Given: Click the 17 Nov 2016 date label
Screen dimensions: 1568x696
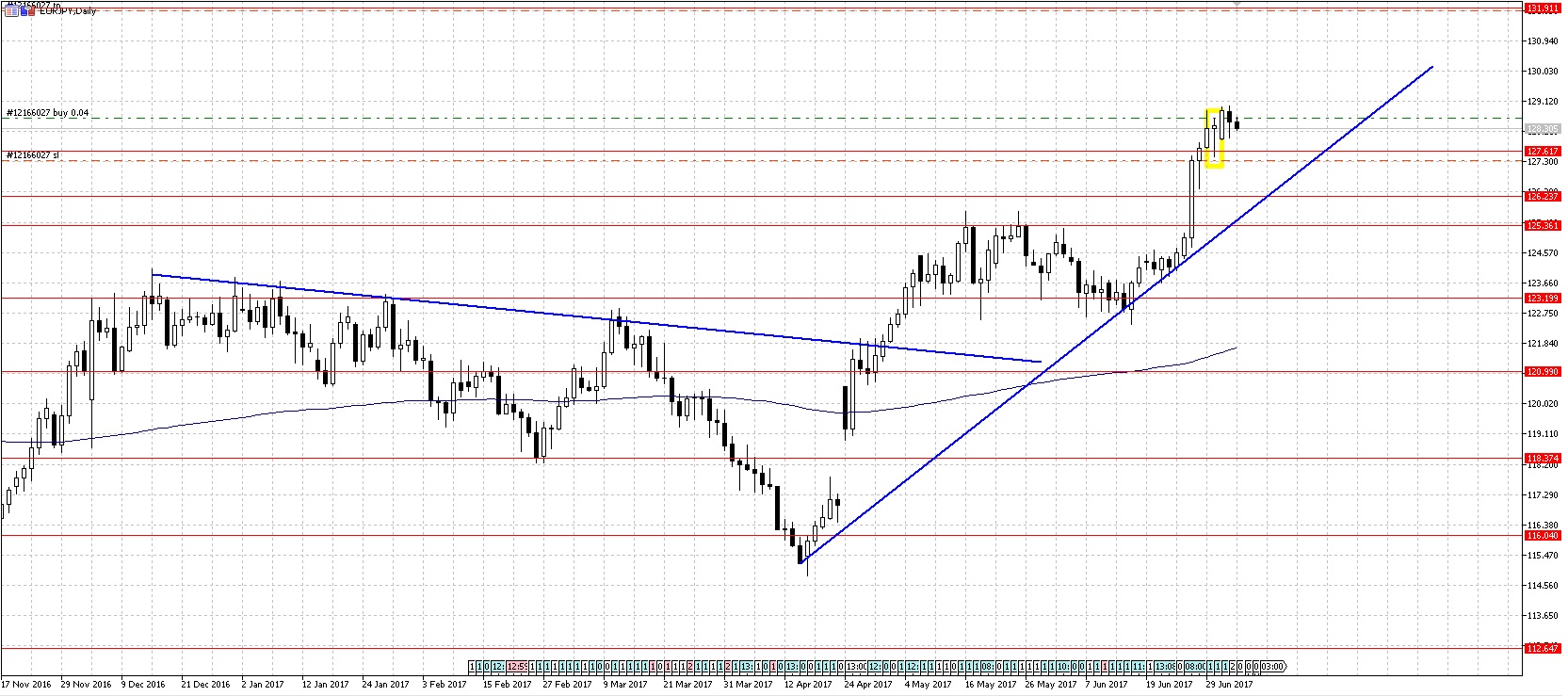Looking at the screenshot, I should 26,685.
